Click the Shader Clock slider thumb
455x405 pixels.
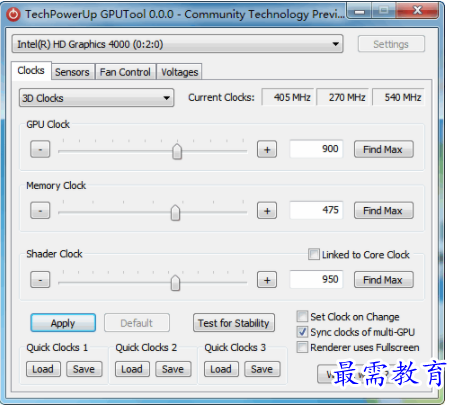tap(175, 283)
